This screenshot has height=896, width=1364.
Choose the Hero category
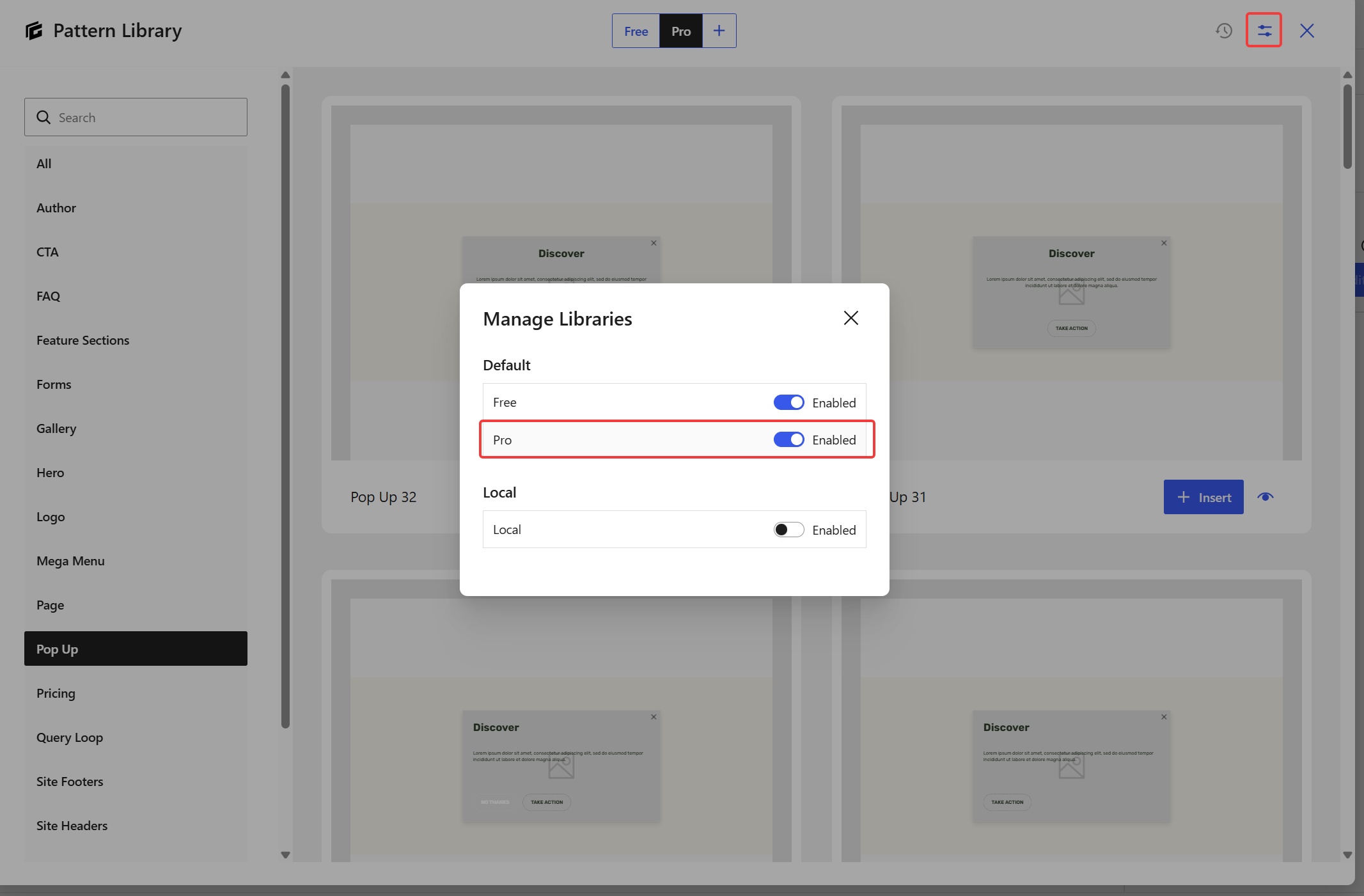pyautogui.click(x=136, y=473)
